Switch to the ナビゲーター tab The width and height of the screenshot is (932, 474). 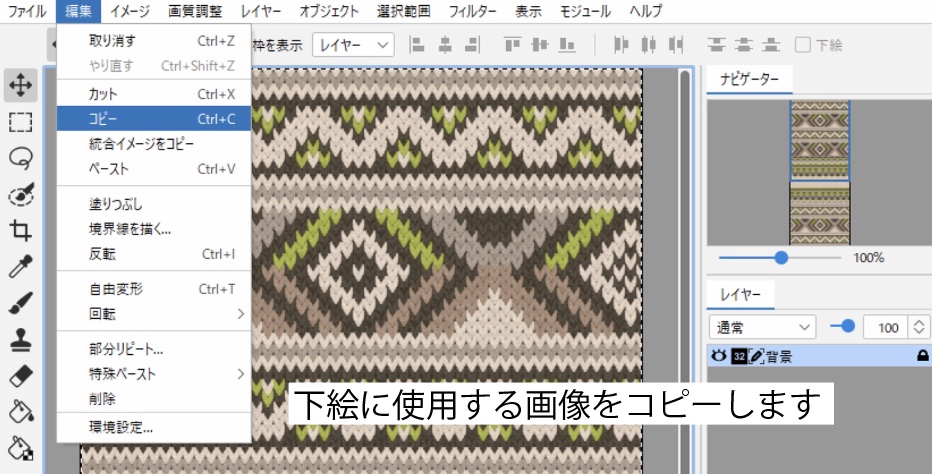749,80
